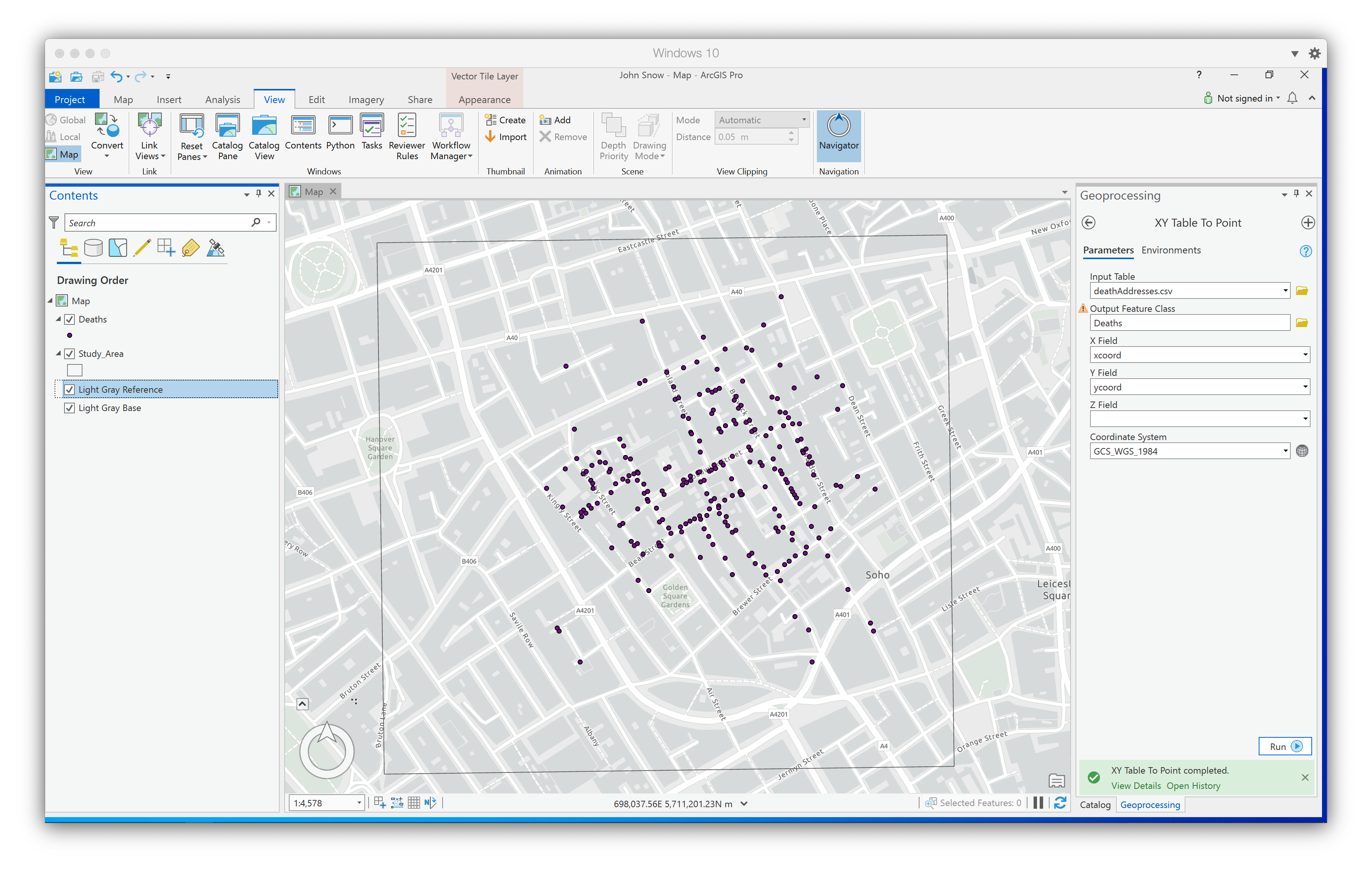
Task: Switch to the Analysis ribbon tab
Action: 222,99
